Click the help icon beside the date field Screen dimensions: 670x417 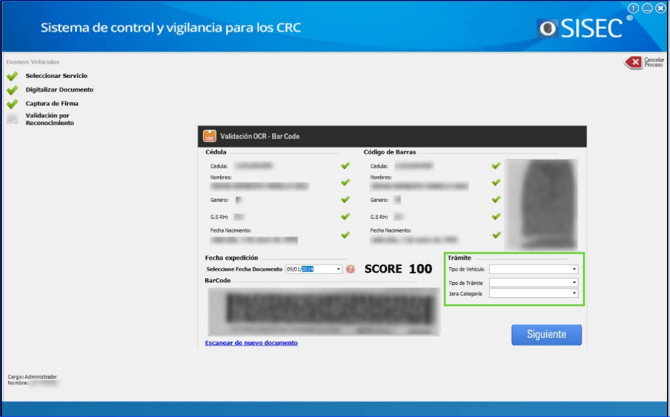click(x=351, y=269)
